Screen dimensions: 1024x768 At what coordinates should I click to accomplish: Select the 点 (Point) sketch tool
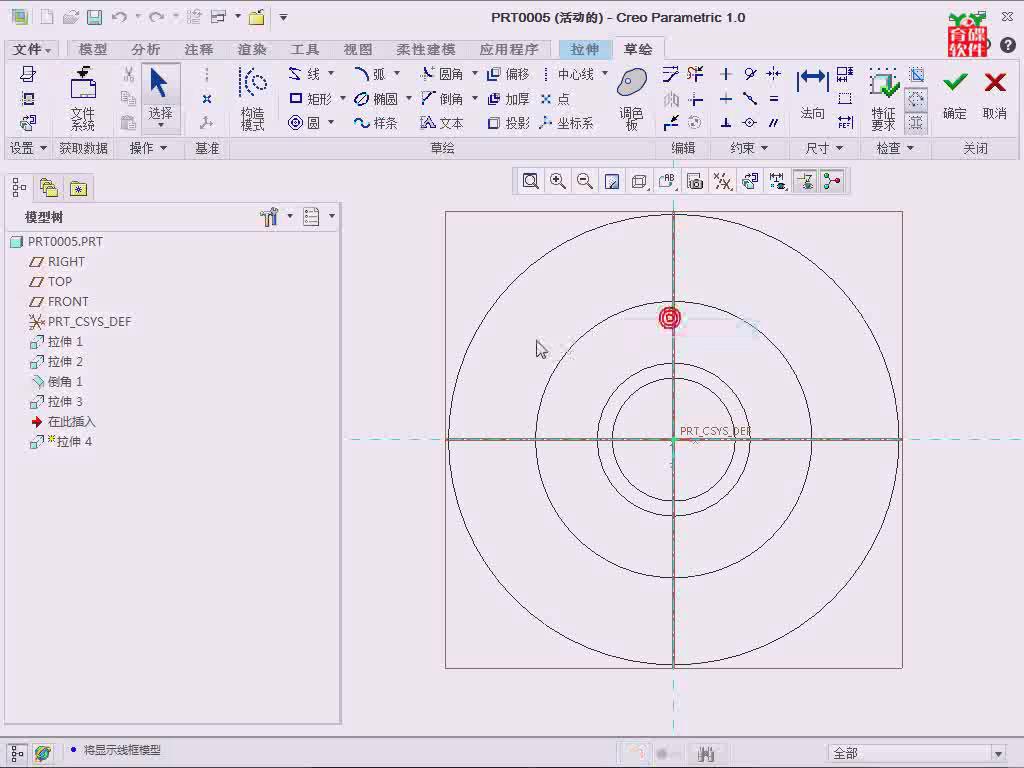[x=555, y=99]
